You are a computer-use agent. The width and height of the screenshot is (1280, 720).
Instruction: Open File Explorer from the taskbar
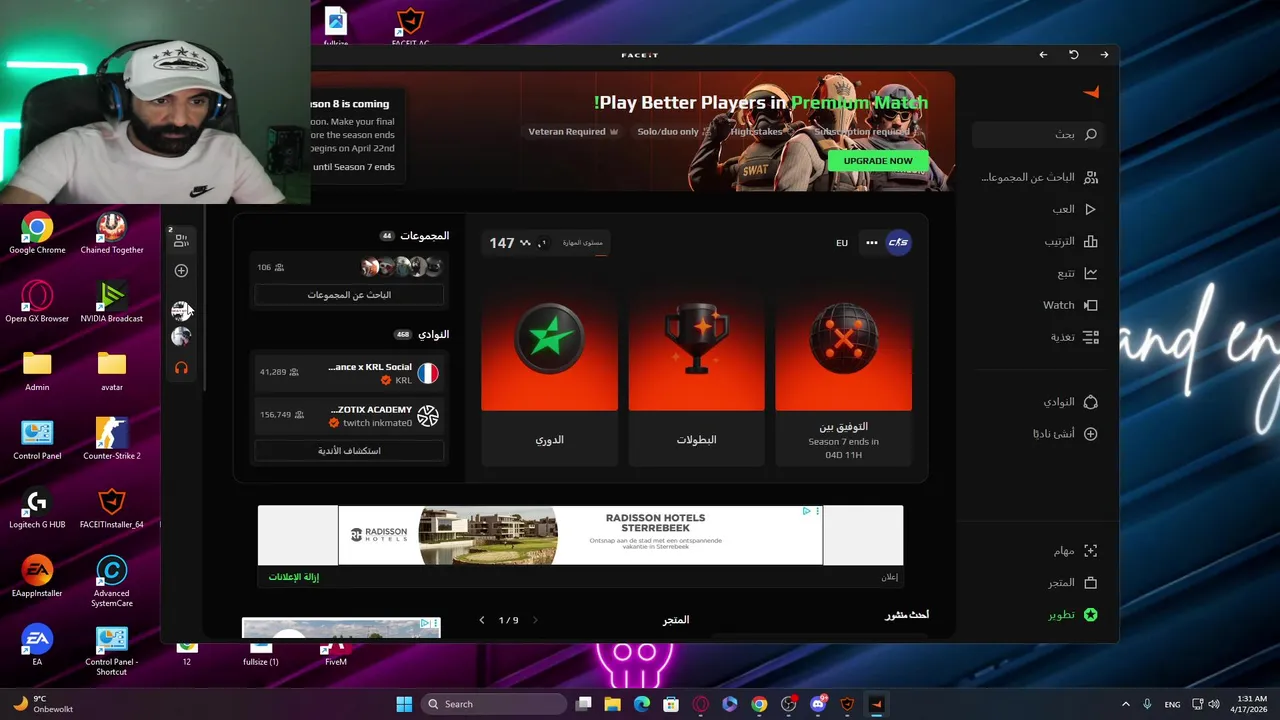click(612, 704)
